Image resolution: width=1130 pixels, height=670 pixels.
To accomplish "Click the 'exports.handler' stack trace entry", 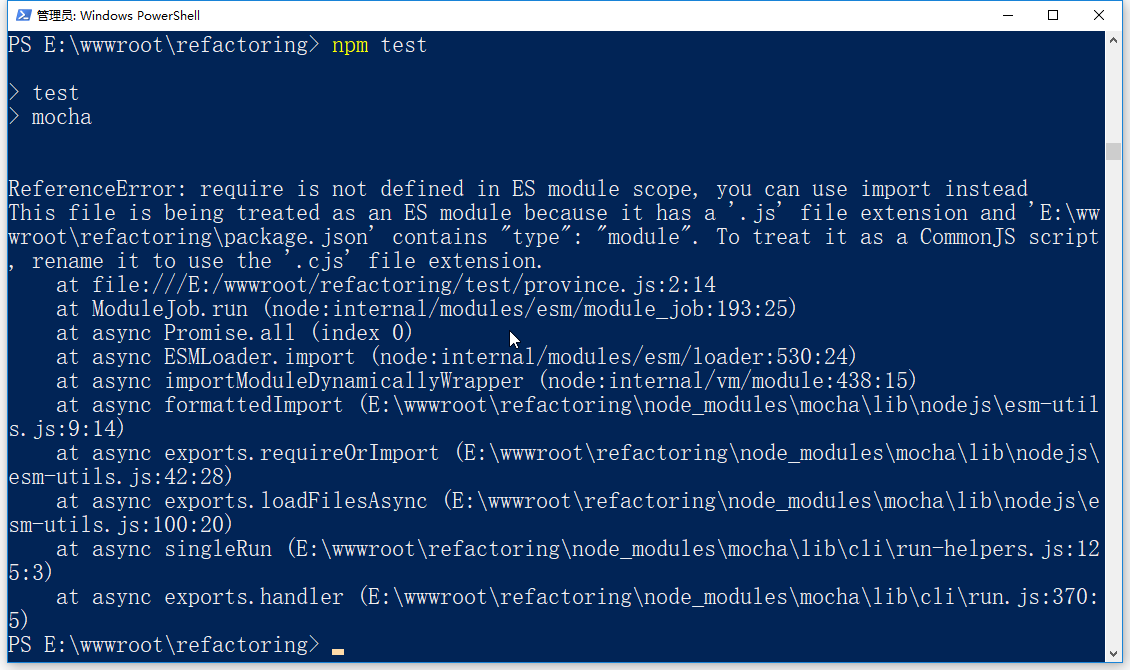I will (253, 597).
